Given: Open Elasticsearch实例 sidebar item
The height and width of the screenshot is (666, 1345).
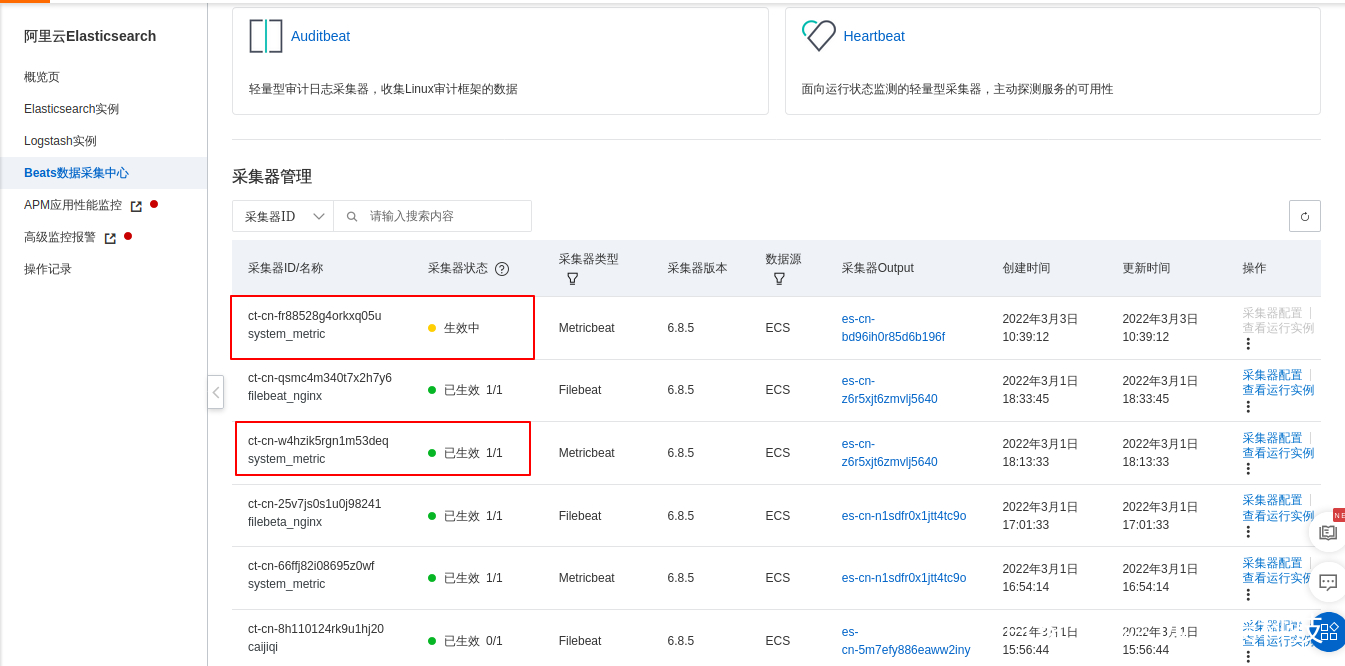Looking at the screenshot, I should click(71, 109).
